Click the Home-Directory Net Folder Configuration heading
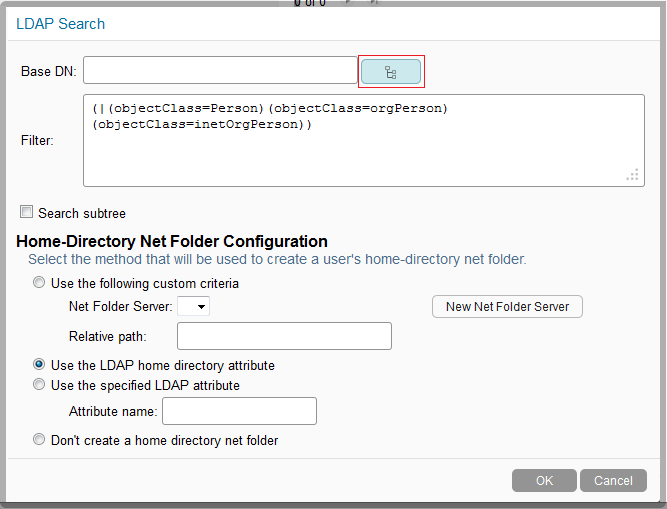Viewport: 667px width, 509px height. click(172, 241)
